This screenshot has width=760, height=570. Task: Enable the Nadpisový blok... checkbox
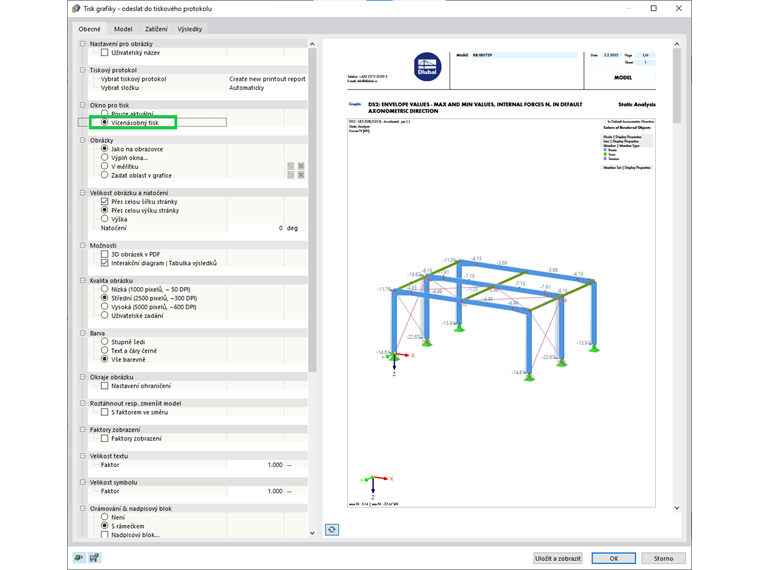click(104, 535)
